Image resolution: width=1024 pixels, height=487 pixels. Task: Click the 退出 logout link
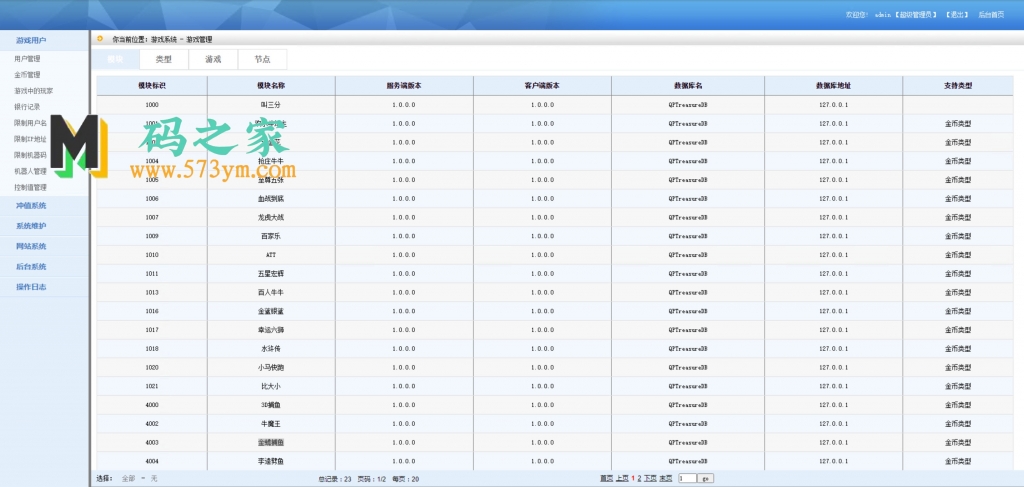956,15
